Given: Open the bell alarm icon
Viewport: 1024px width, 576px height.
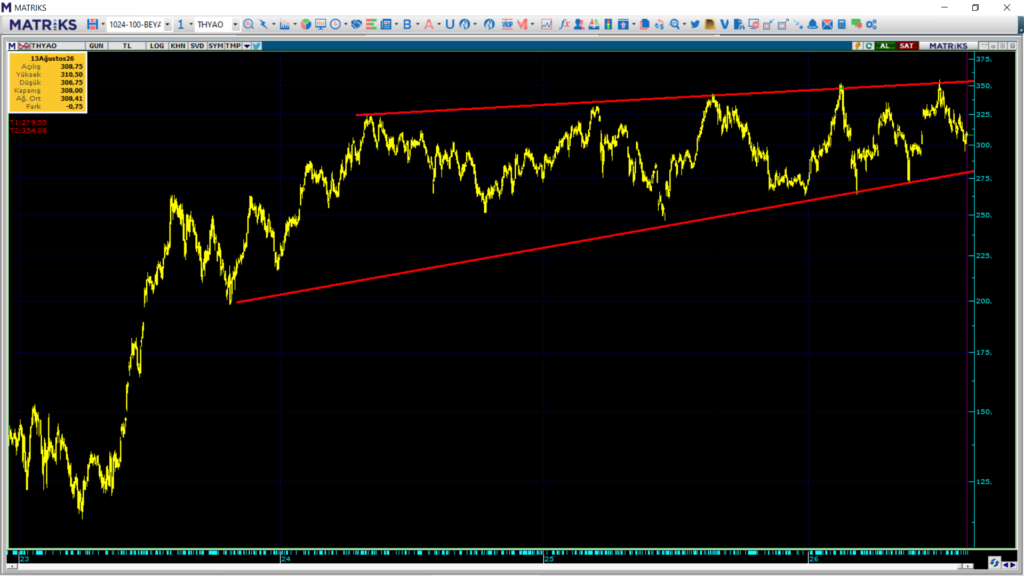Looking at the screenshot, I should click(x=812, y=24).
